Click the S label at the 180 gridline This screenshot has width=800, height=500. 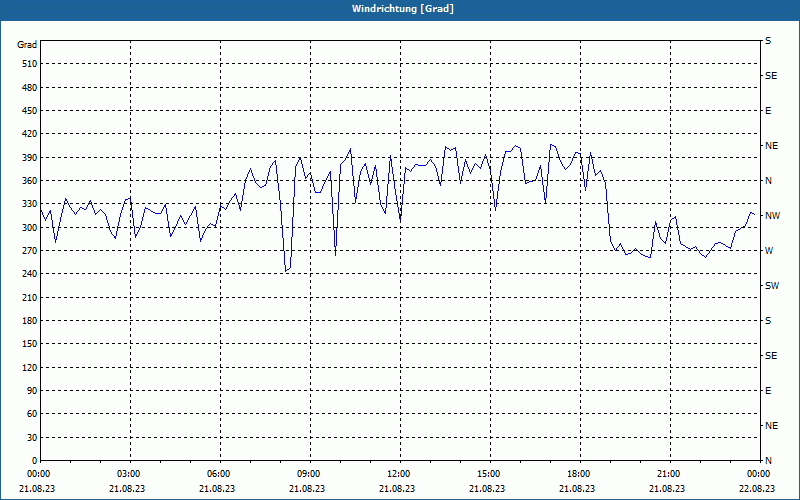[768, 321]
